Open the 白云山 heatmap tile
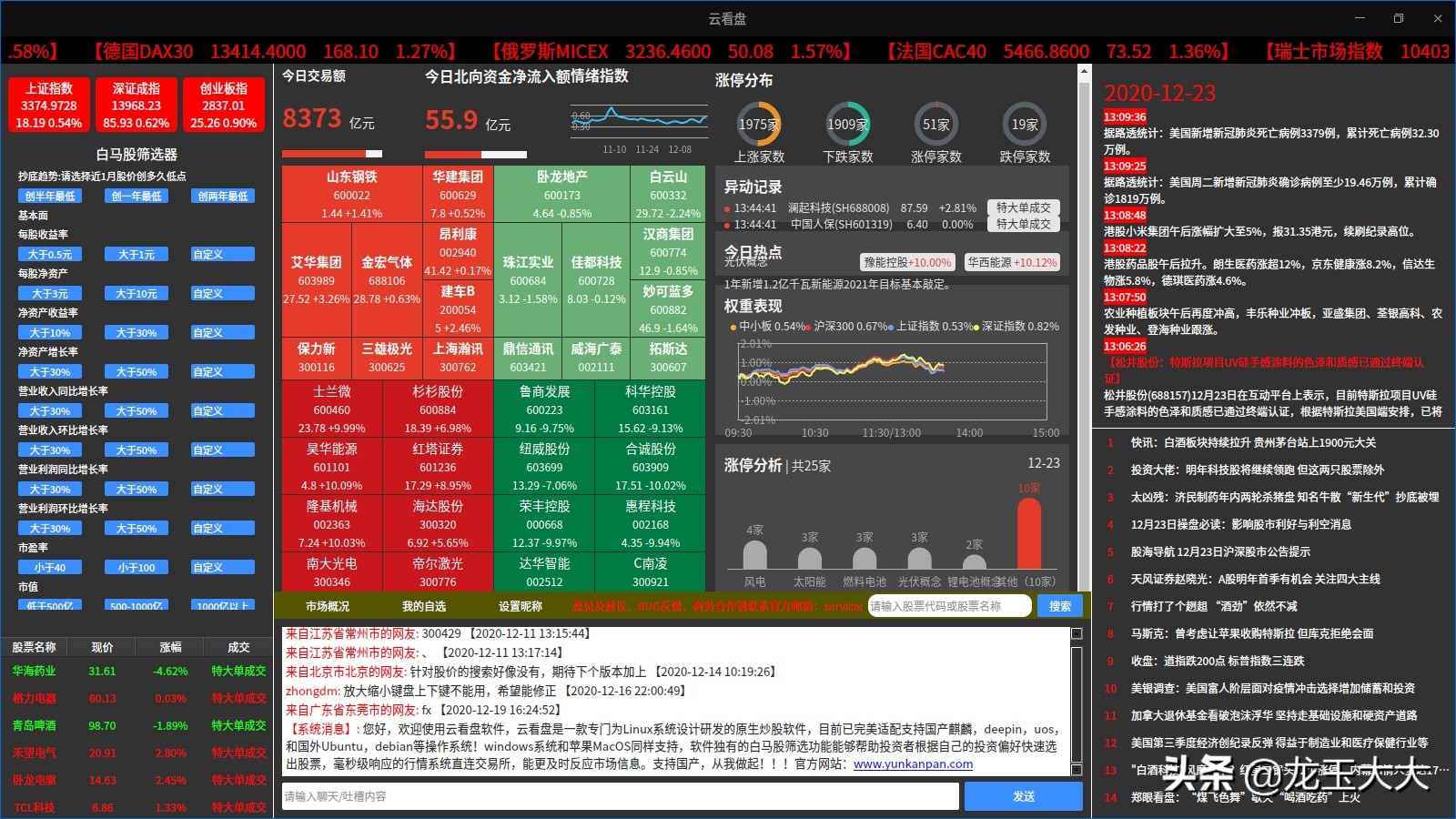Viewport: 1456px width, 819px height. tap(667, 191)
